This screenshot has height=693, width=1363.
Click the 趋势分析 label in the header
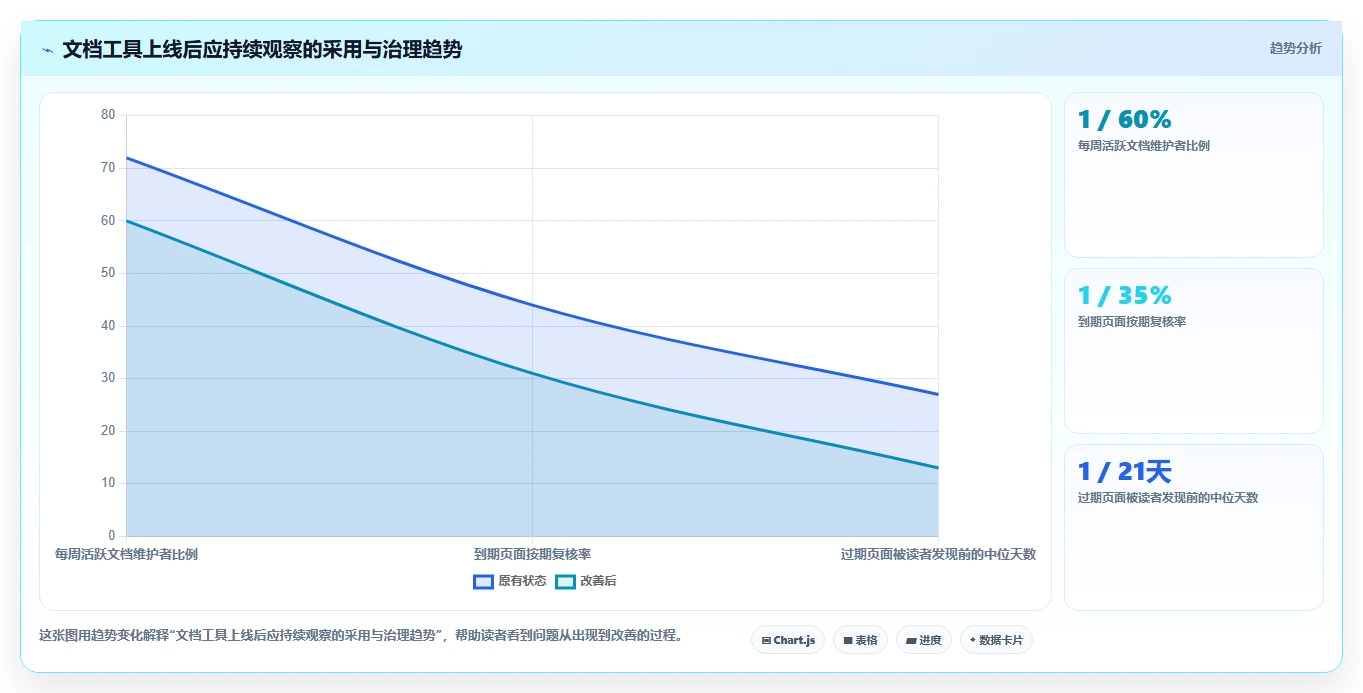pyautogui.click(x=1295, y=48)
